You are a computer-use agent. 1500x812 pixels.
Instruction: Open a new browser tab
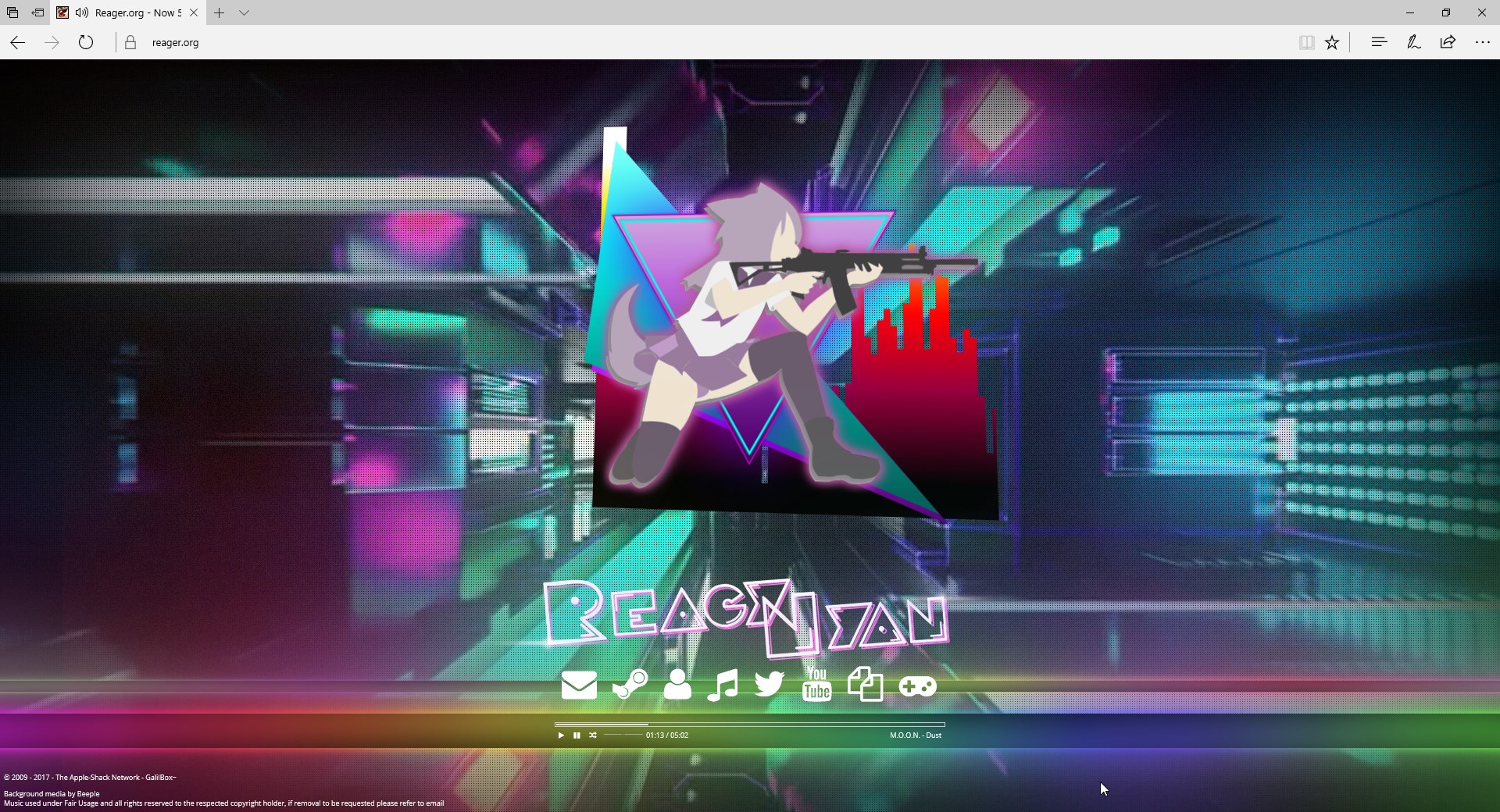click(220, 12)
